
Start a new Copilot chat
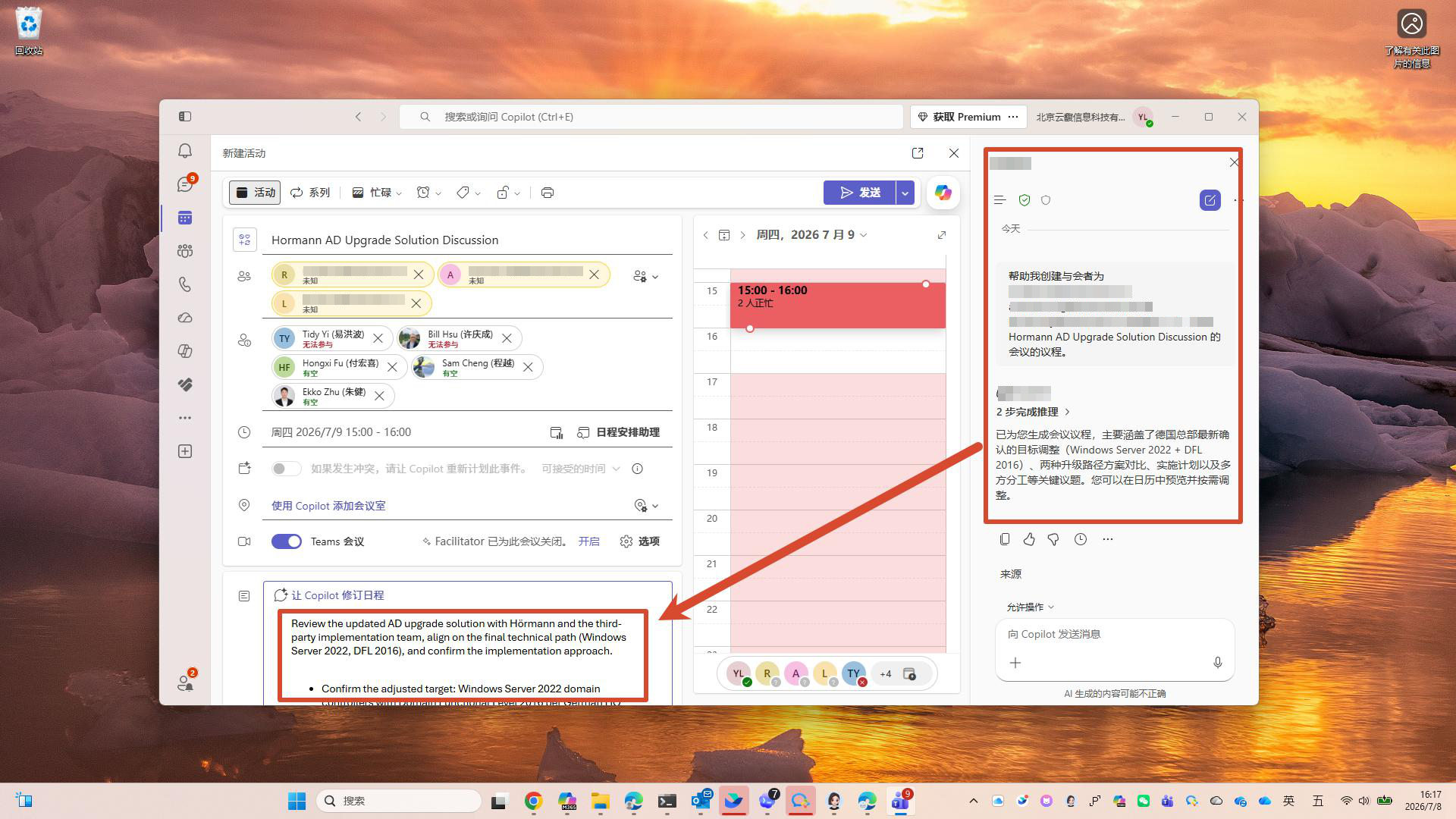[1210, 200]
